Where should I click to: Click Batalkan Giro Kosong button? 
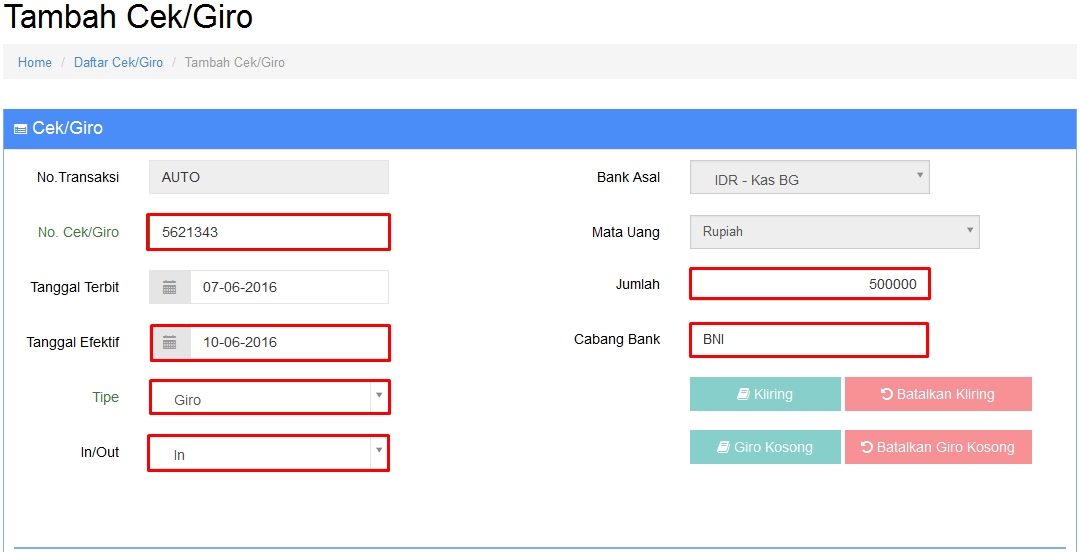pyautogui.click(x=937, y=447)
